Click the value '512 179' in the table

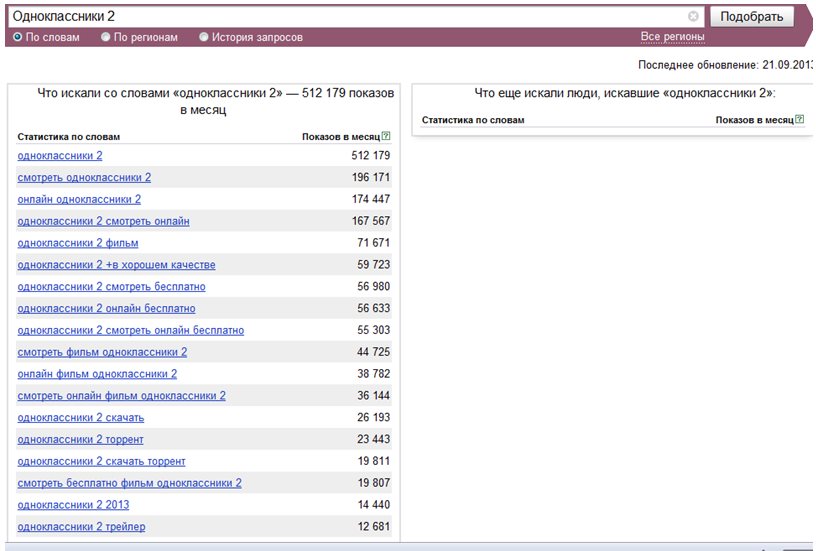pos(371,156)
